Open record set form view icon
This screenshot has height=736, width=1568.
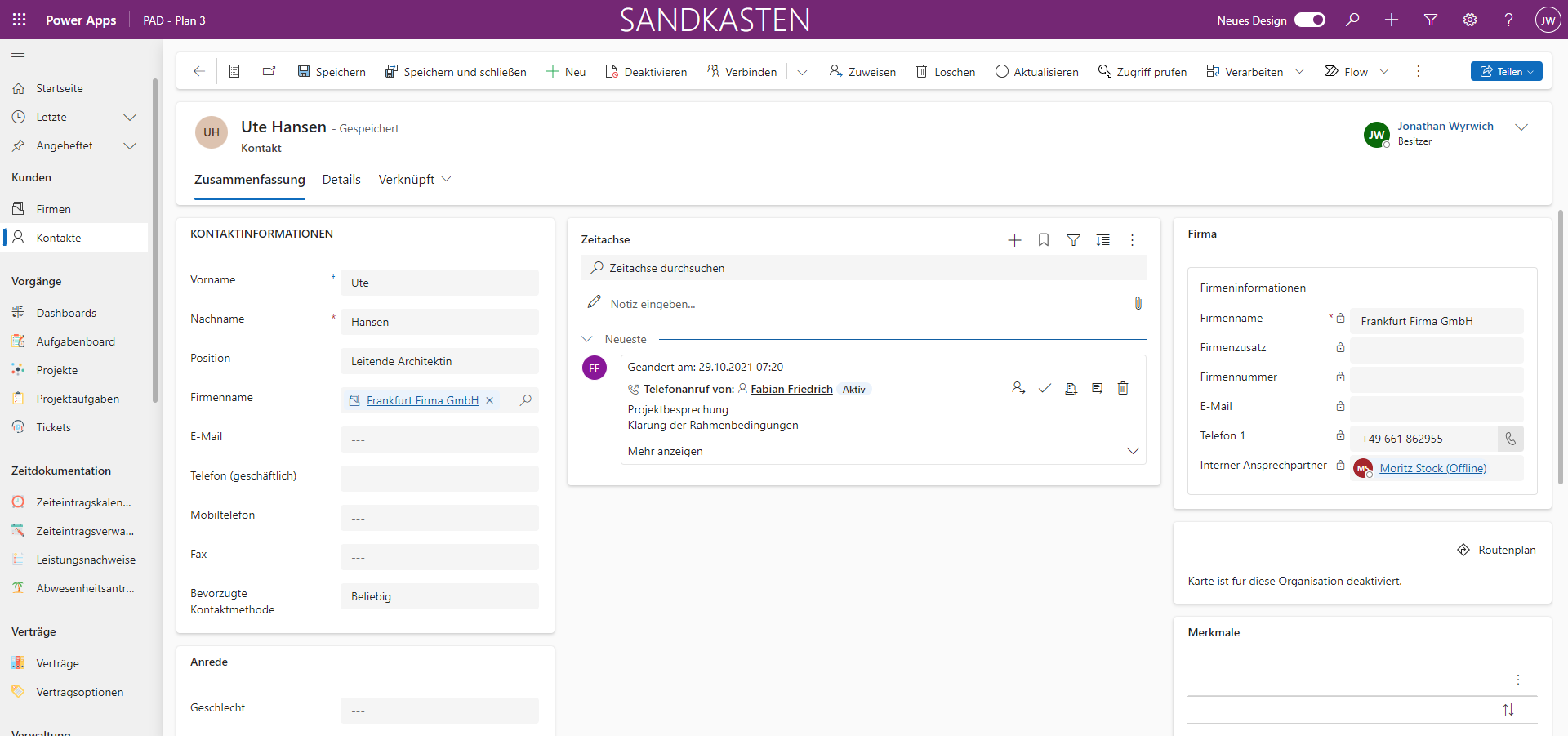coord(234,71)
